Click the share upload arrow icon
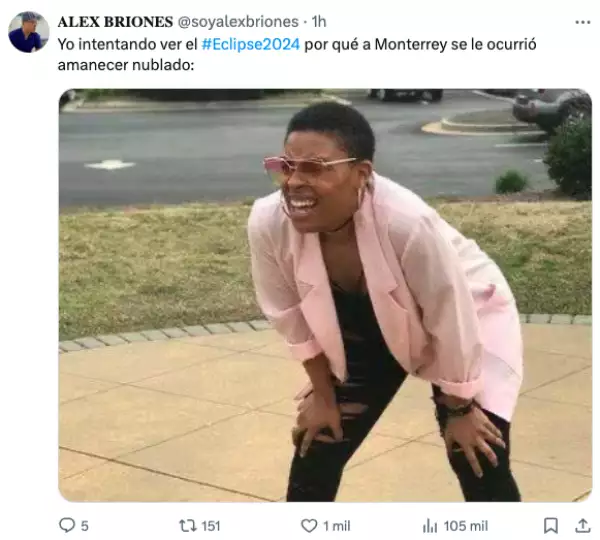 point(583,525)
